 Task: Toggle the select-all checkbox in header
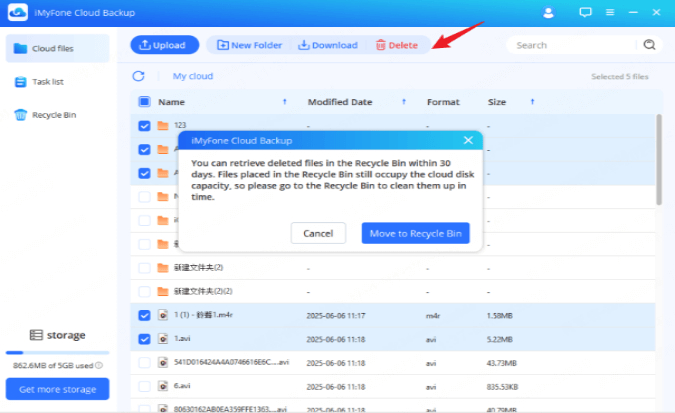click(144, 102)
